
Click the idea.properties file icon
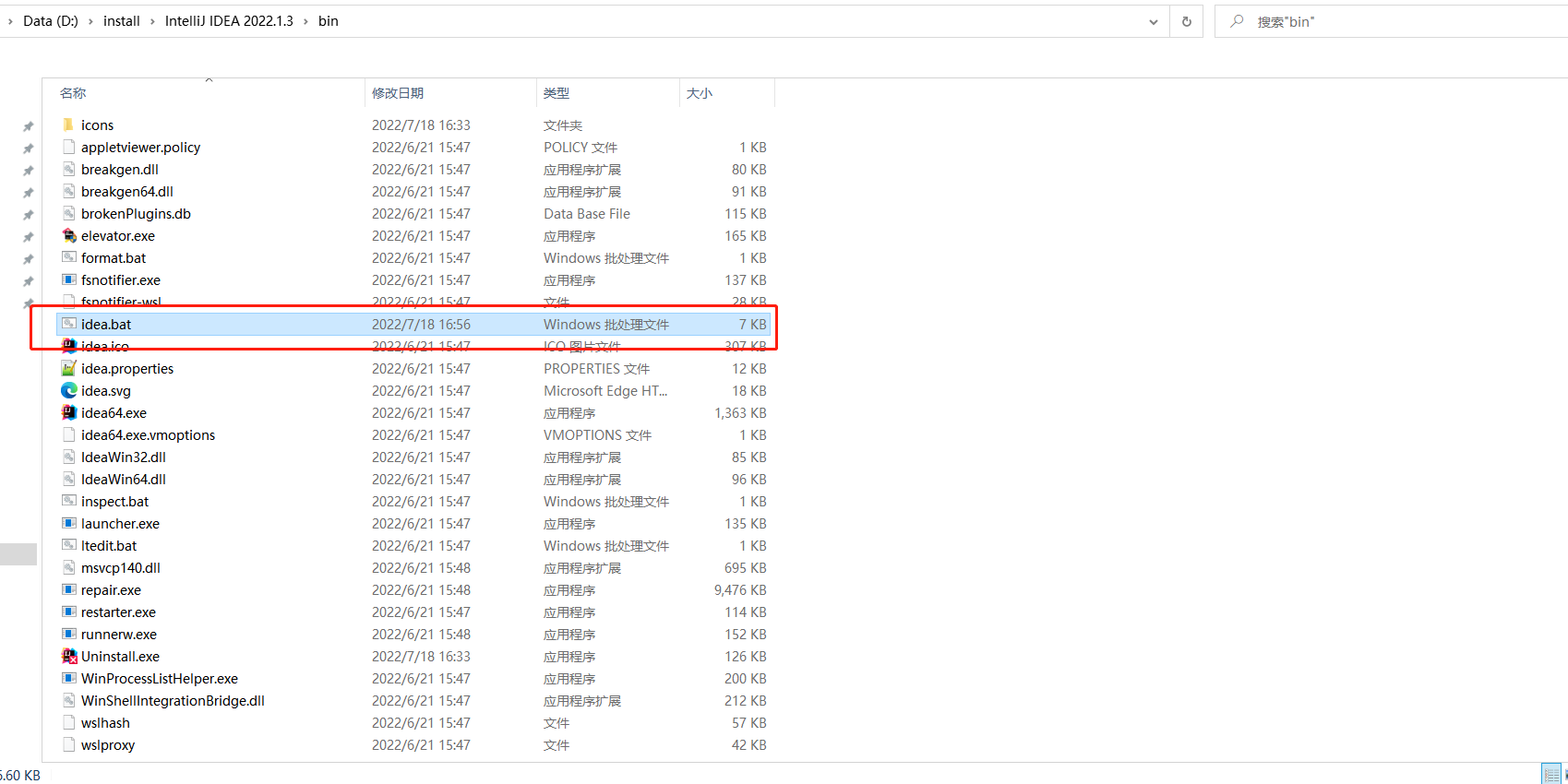tap(68, 368)
